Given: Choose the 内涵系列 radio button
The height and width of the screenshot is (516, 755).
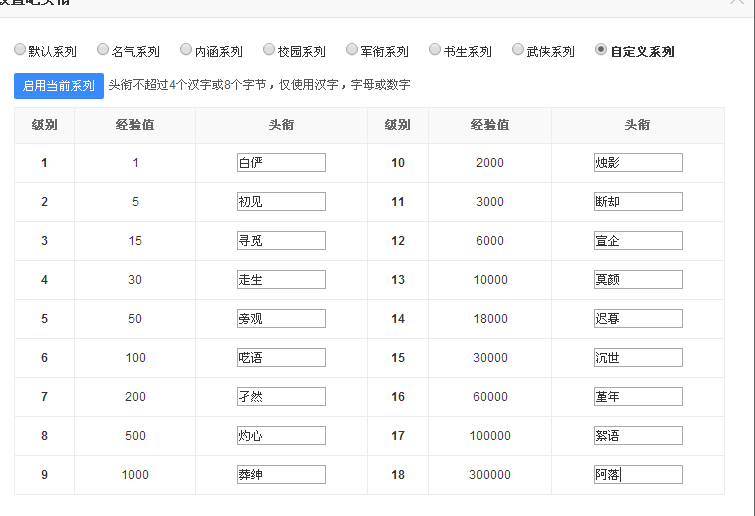Looking at the screenshot, I should pos(186,49).
